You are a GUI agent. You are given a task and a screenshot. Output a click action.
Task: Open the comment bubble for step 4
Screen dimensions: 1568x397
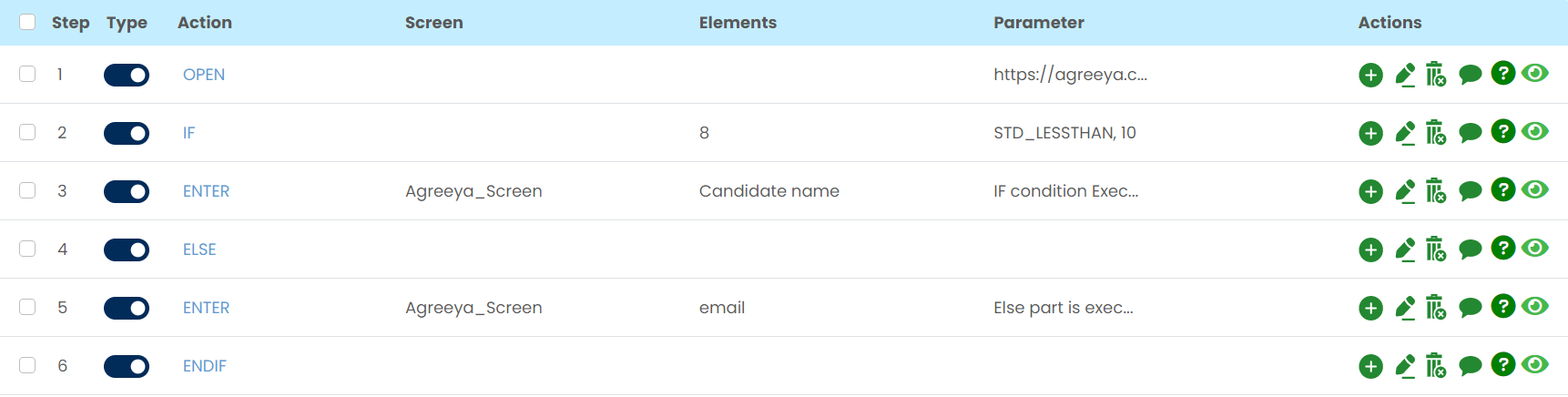pos(1470,249)
